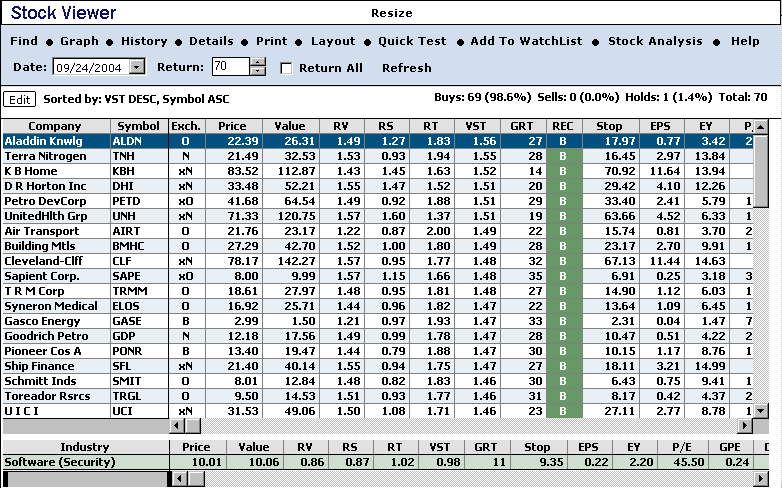Enable the Return All checkbox
This screenshot has width=782, height=488.
tap(287, 68)
